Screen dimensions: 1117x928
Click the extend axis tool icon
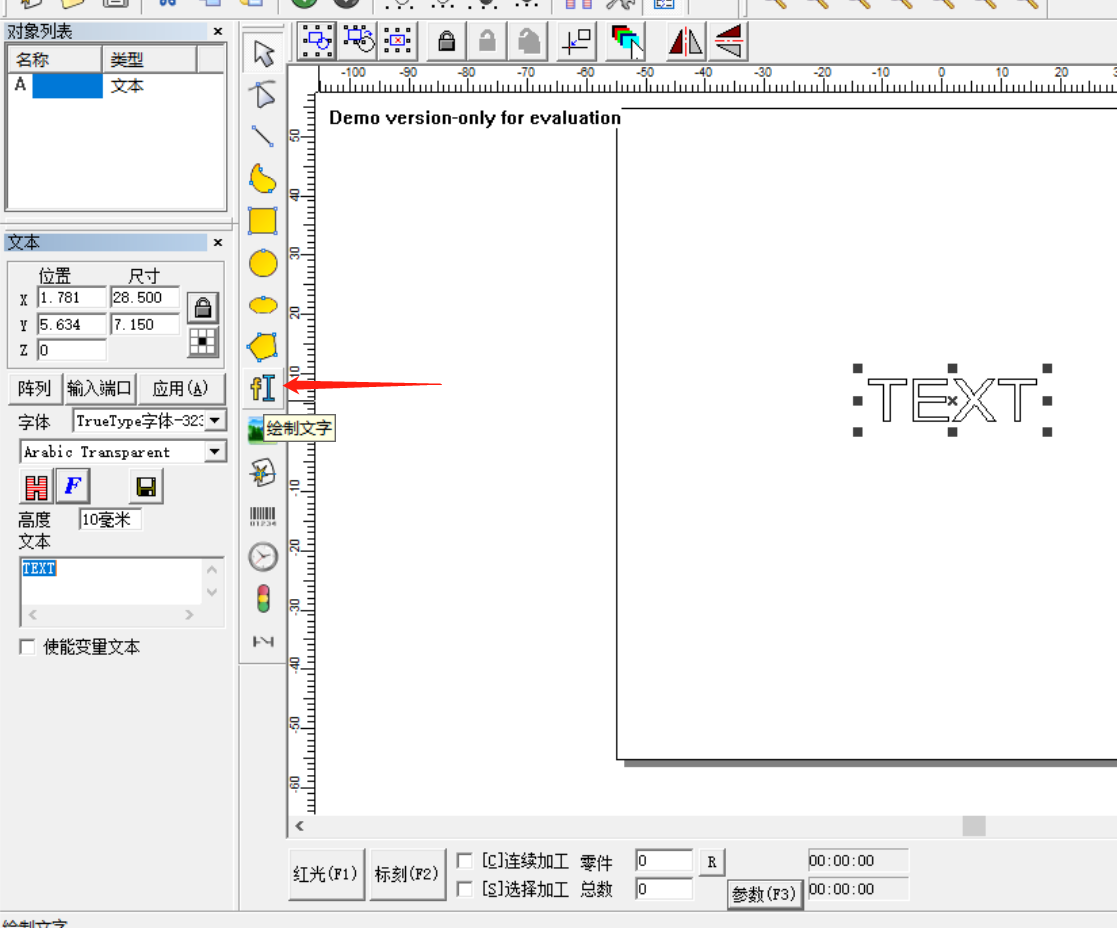[263, 641]
